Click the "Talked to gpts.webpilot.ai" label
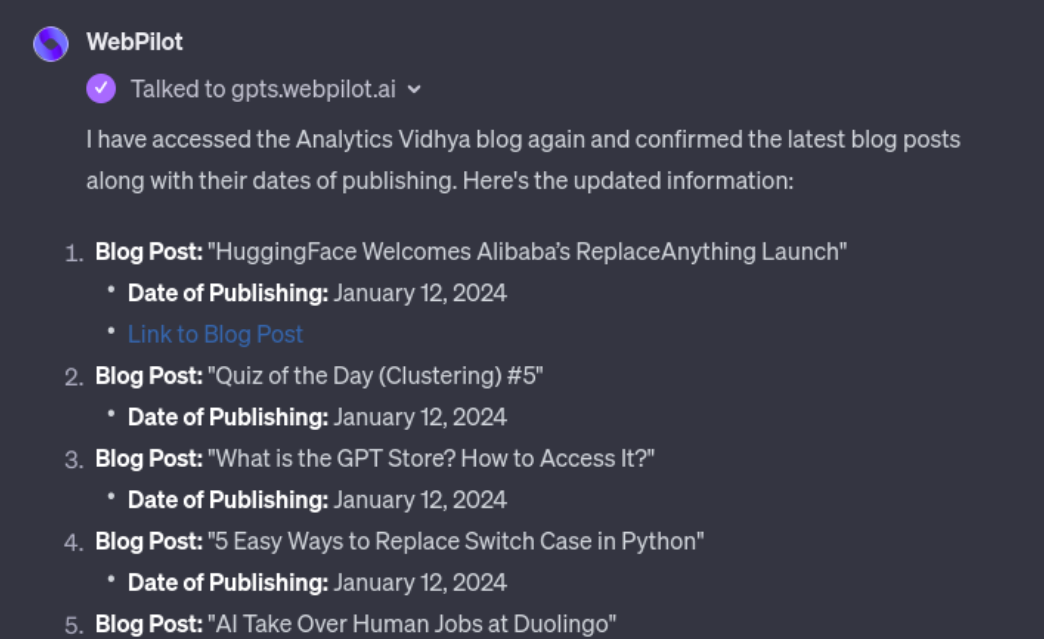 click(x=263, y=89)
